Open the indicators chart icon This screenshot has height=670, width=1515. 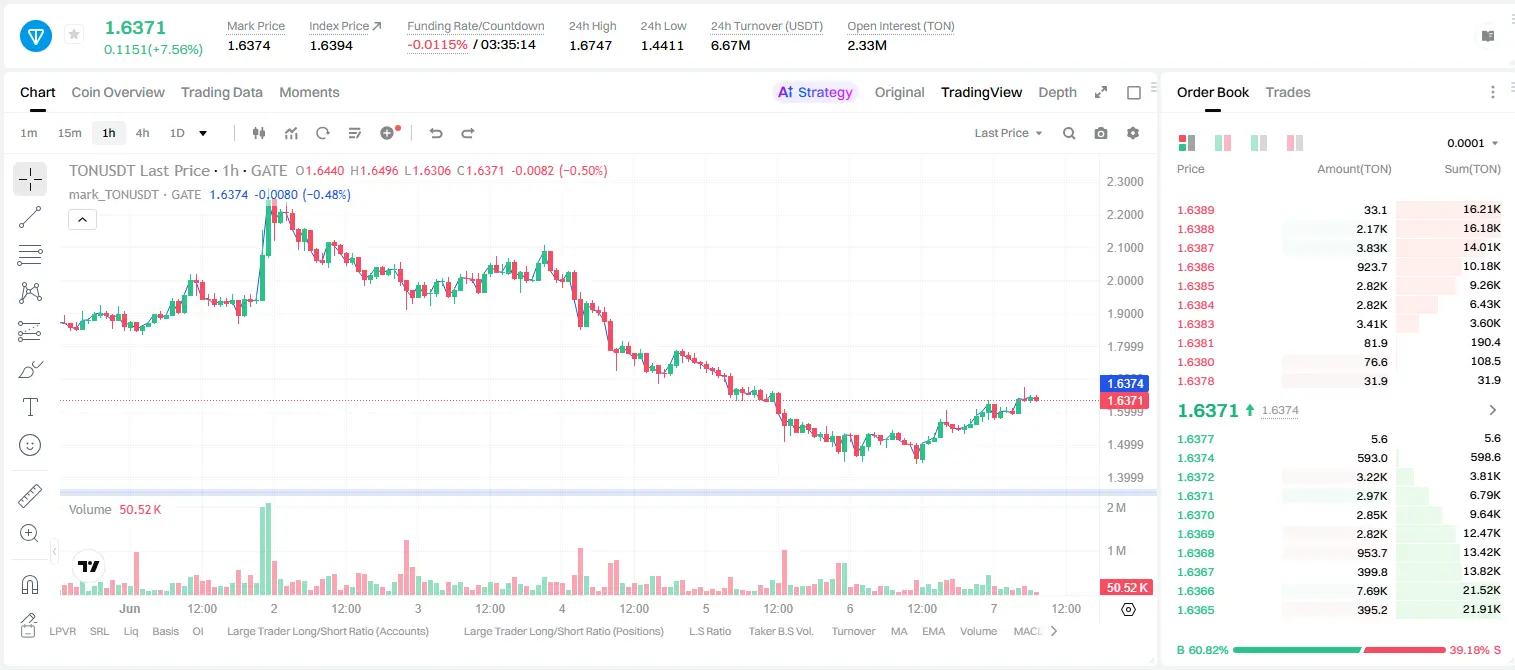pos(291,133)
